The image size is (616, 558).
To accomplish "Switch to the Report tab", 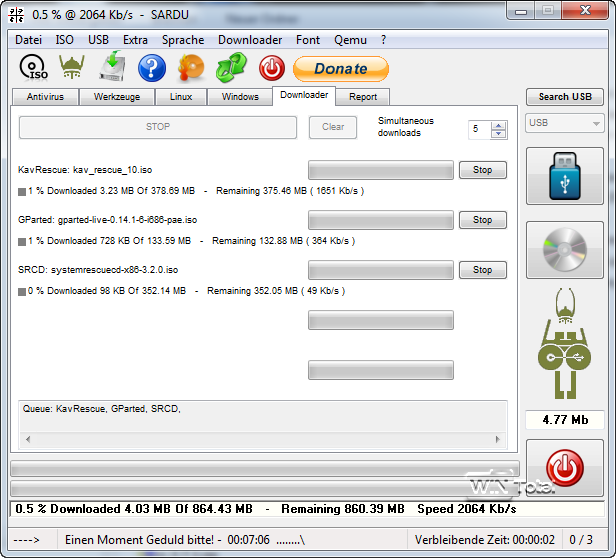I will (x=363, y=97).
